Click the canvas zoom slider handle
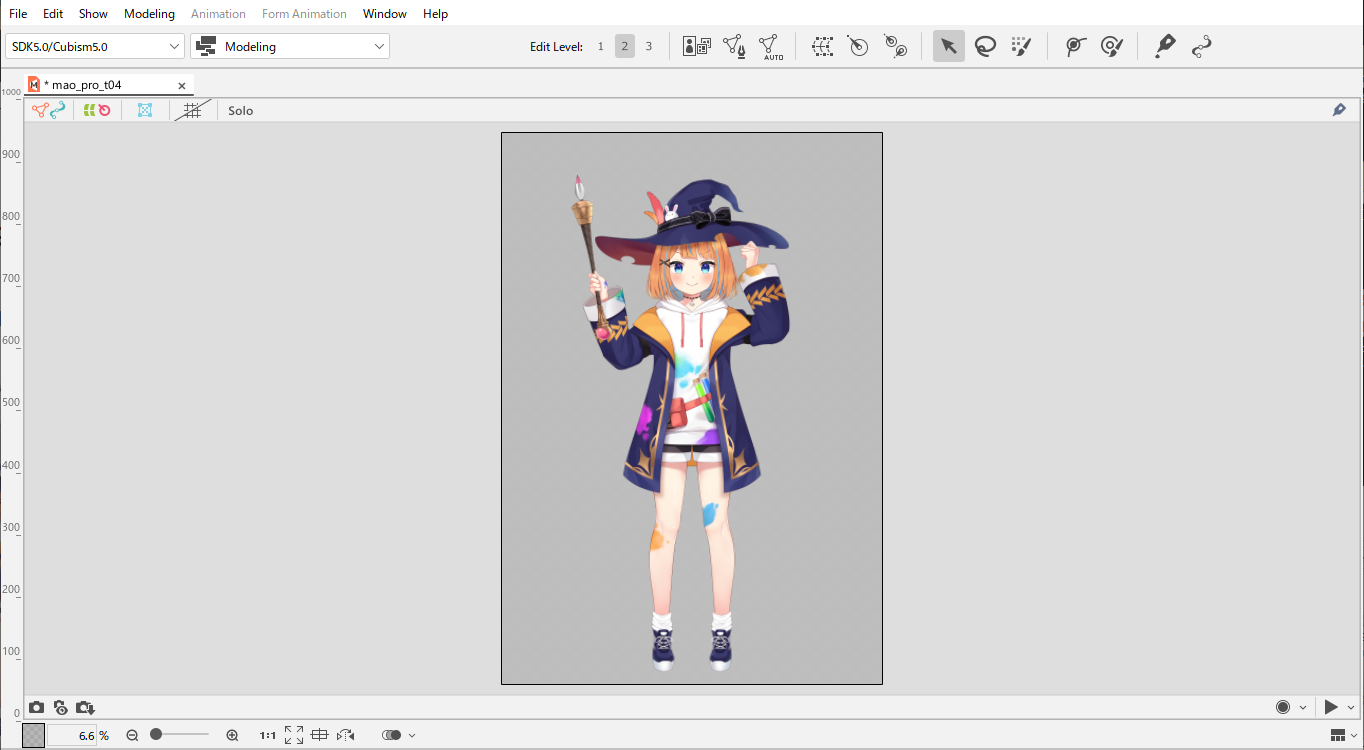The image size is (1364, 750). (x=156, y=735)
